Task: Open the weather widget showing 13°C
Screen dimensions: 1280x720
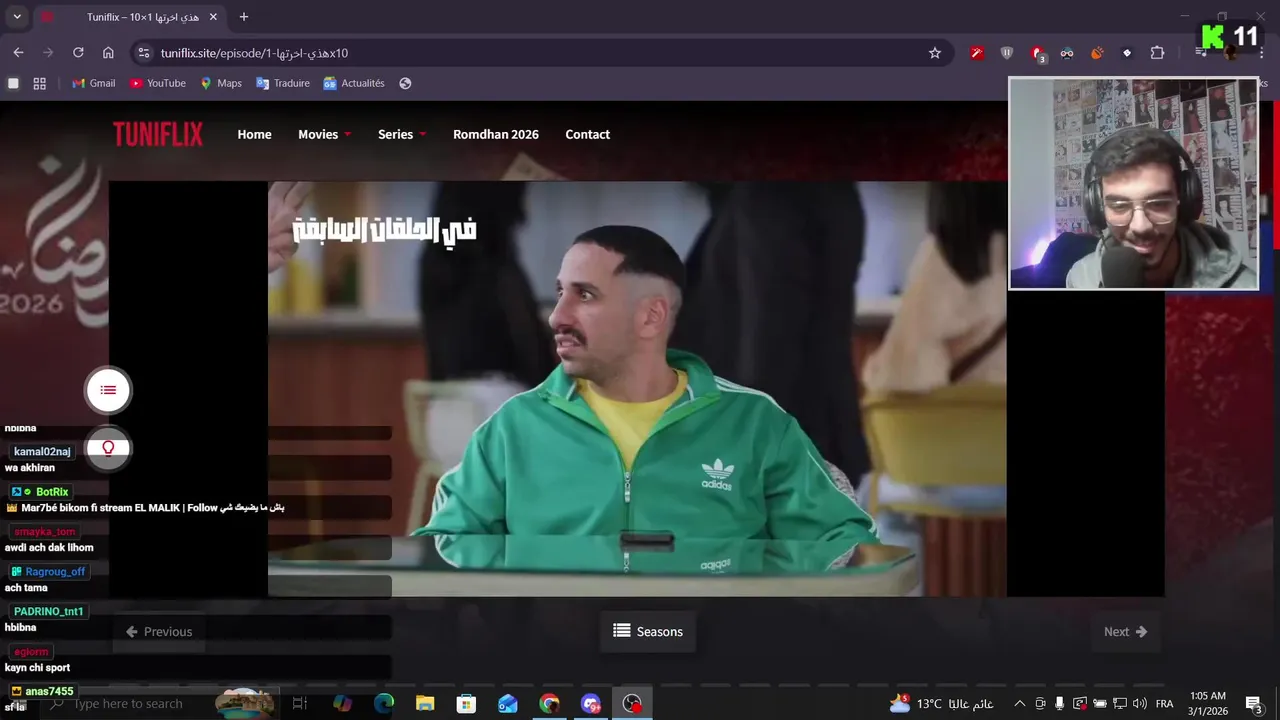Action: 941,704
